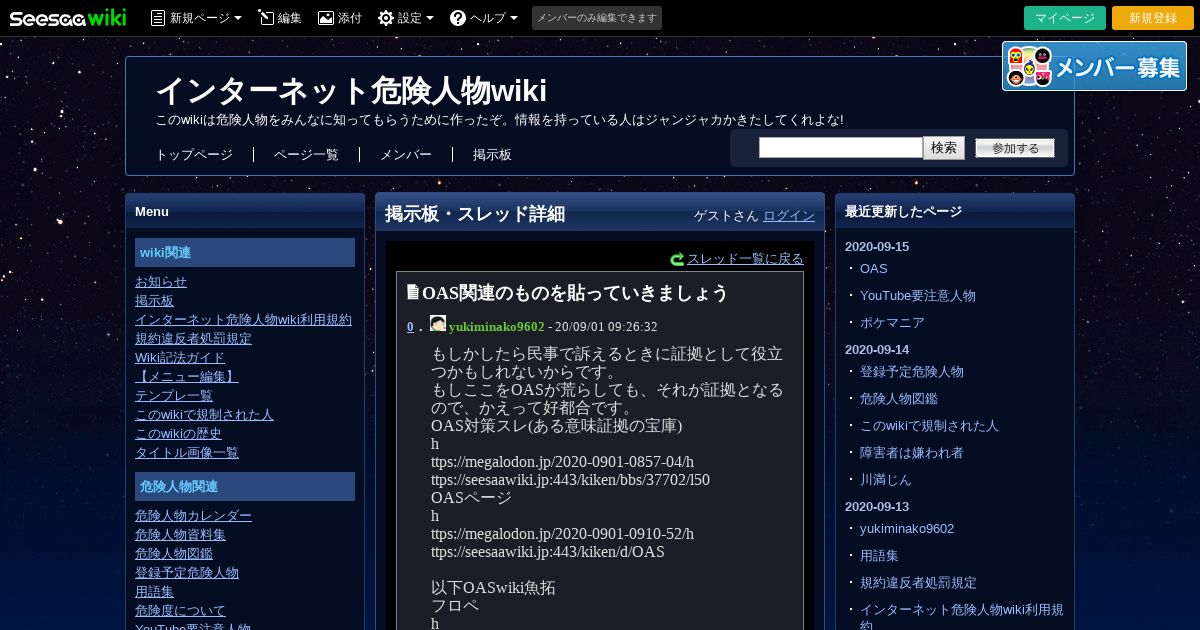Open 用語集 in Menu sidebar

pyautogui.click(x=154, y=592)
